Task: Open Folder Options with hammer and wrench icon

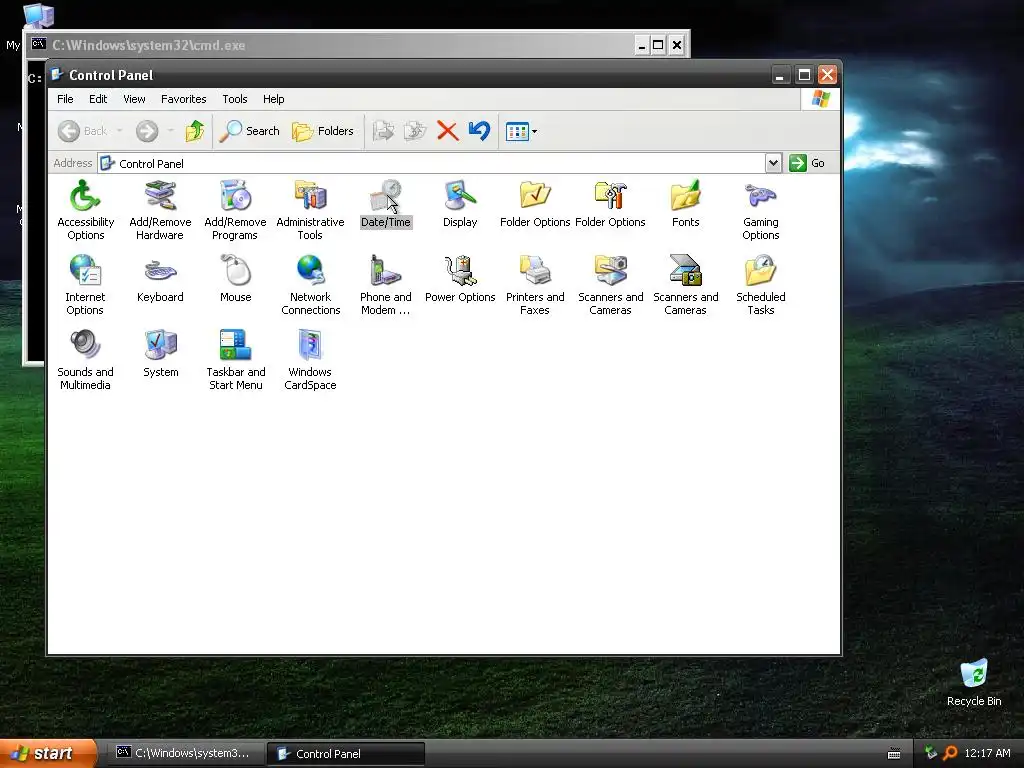Action: [610, 204]
